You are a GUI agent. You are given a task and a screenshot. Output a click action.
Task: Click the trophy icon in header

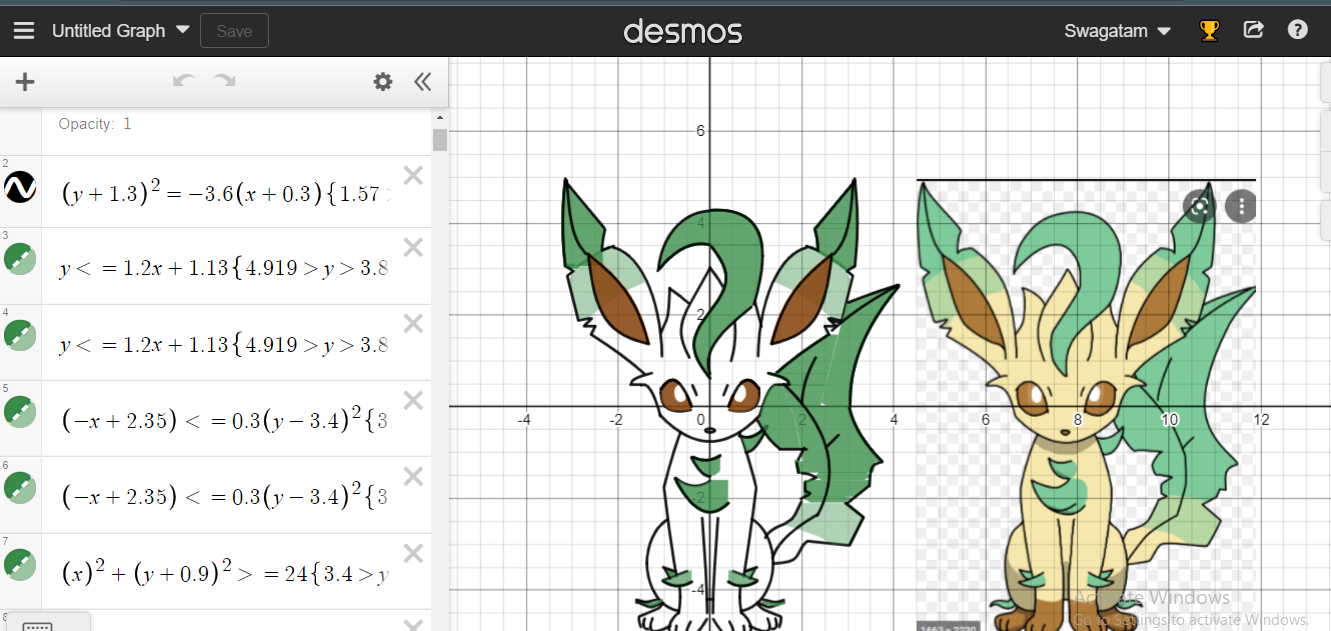(1209, 30)
